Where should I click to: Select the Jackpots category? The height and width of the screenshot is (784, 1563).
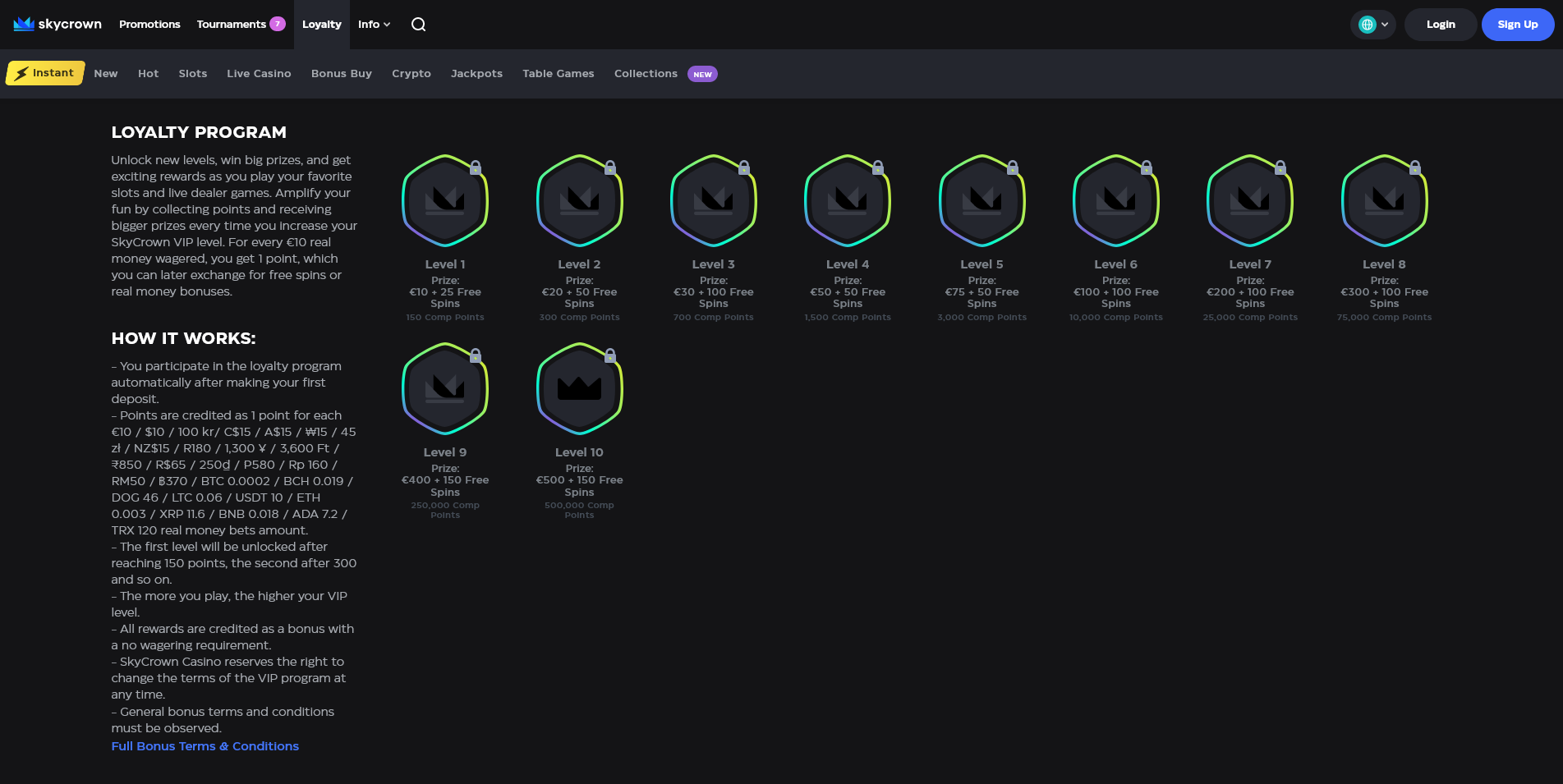(476, 74)
